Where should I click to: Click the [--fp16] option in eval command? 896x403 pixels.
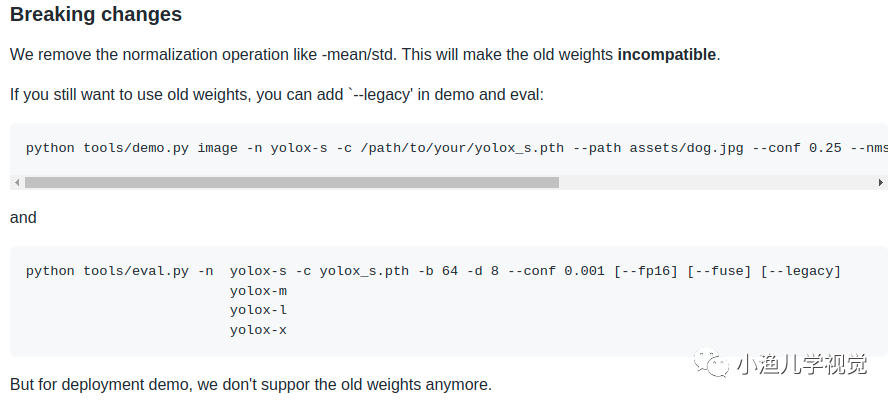point(646,271)
